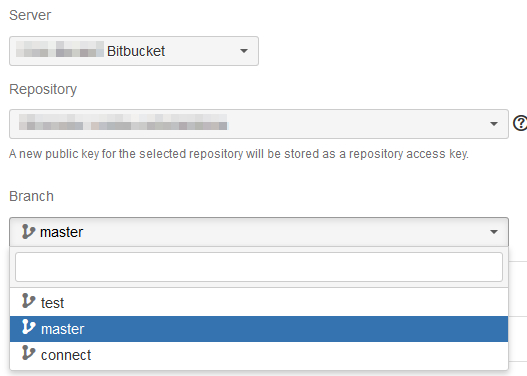Viewport: 527px width, 376px height.
Task: Click the help question mark icon
Action: 520,123
